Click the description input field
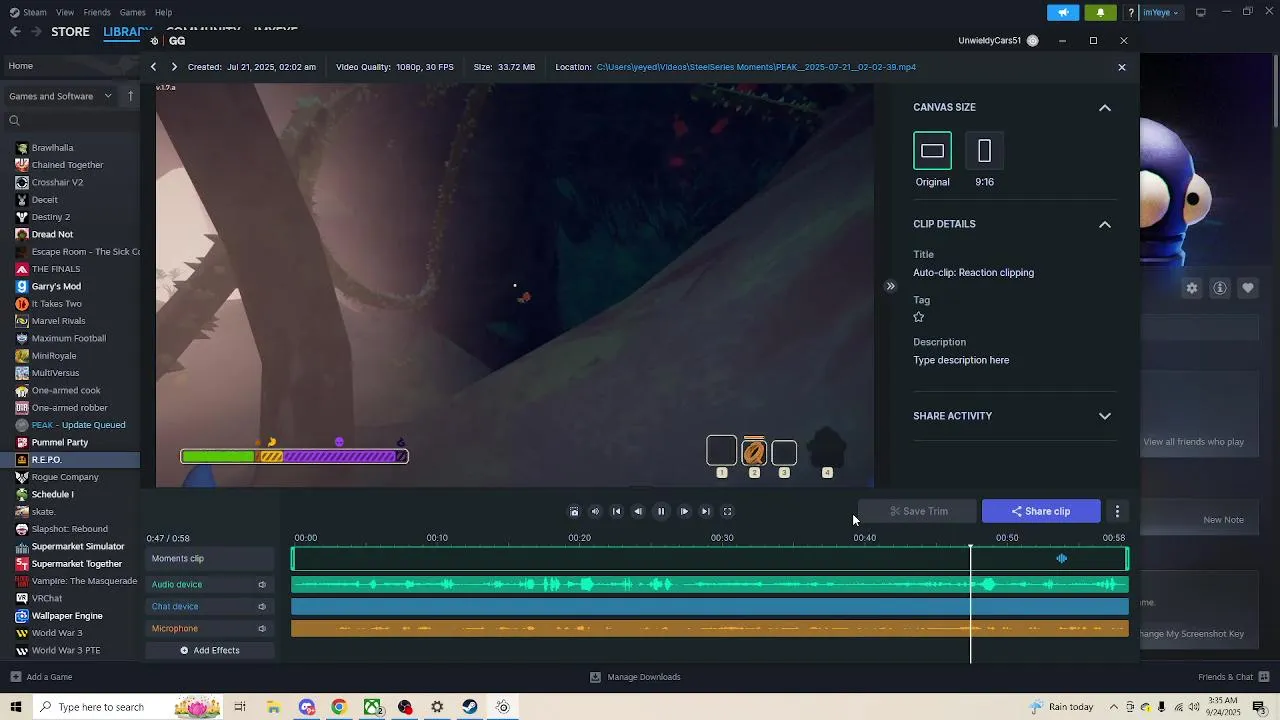Screen dimensions: 1280x720 (961, 360)
